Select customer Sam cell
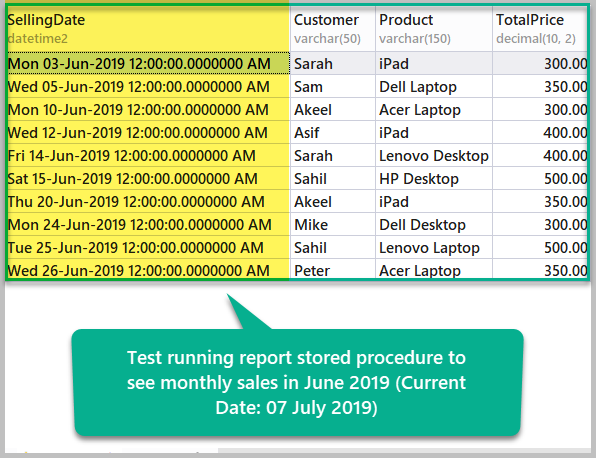The image size is (596, 458). 333,87
